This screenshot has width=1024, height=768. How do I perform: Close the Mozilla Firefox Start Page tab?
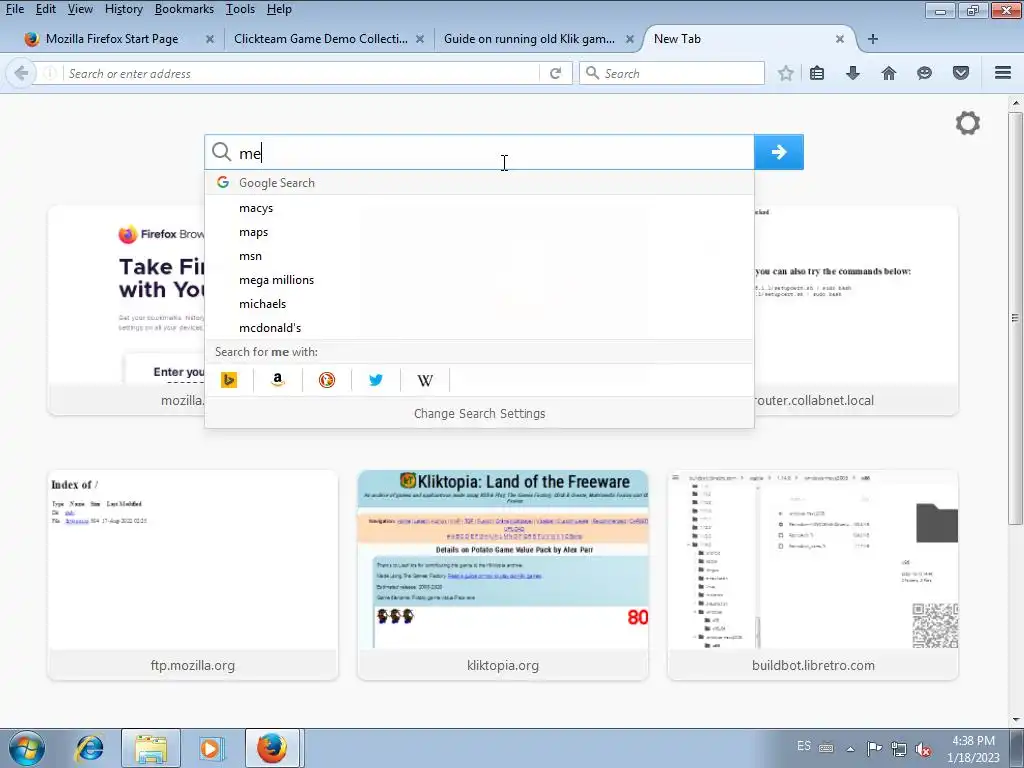point(210,39)
